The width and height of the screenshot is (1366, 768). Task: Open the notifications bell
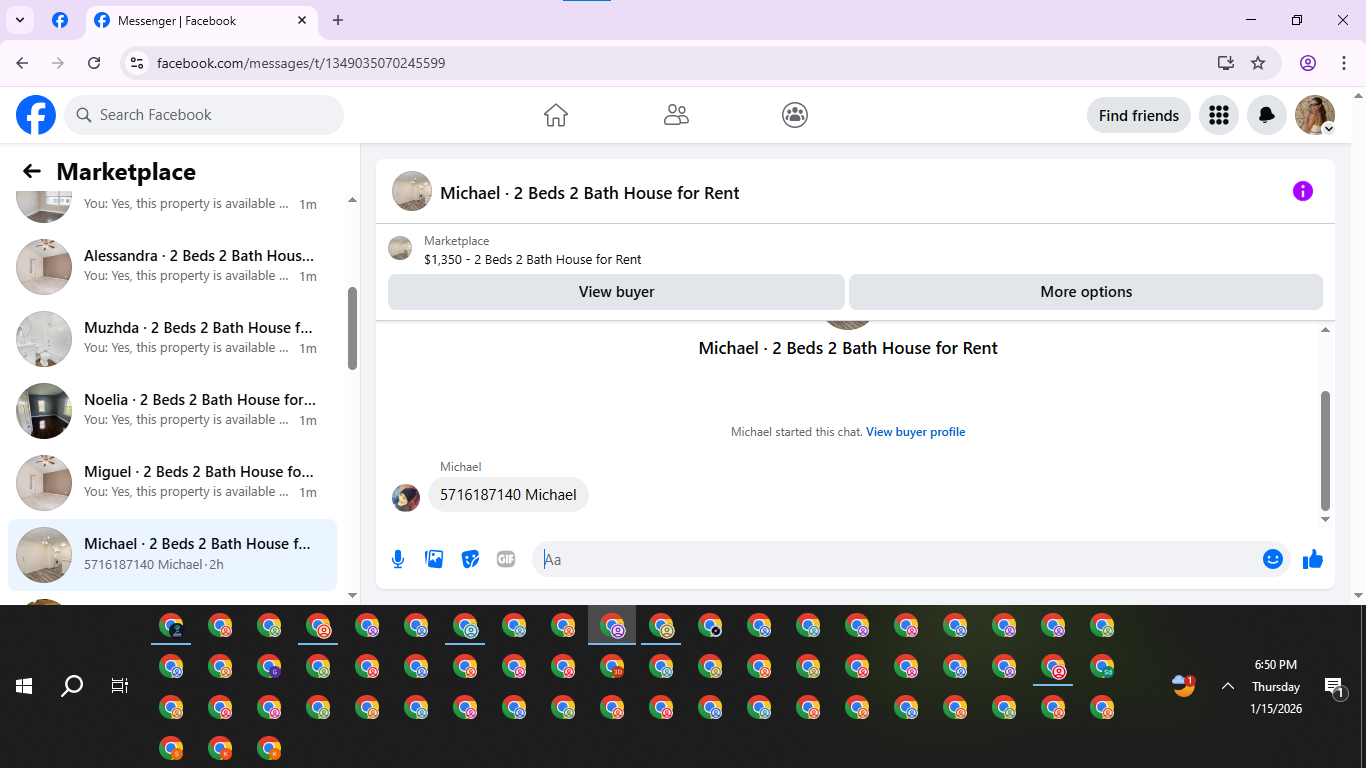pos(1266,116)
